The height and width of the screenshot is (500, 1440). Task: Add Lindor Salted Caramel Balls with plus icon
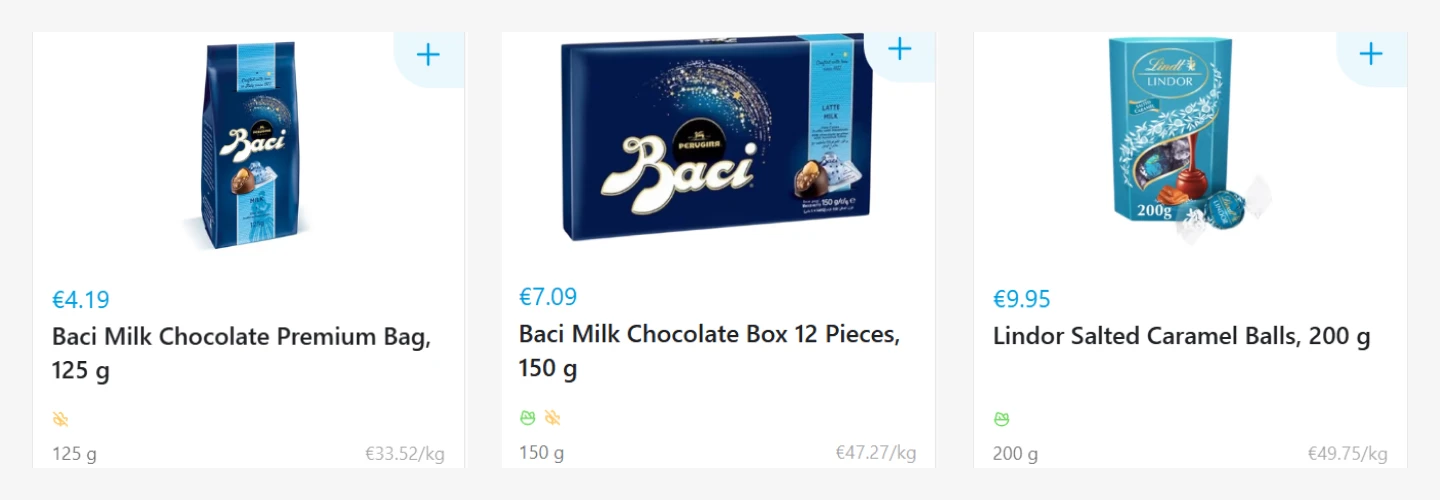click(1371, 54)
